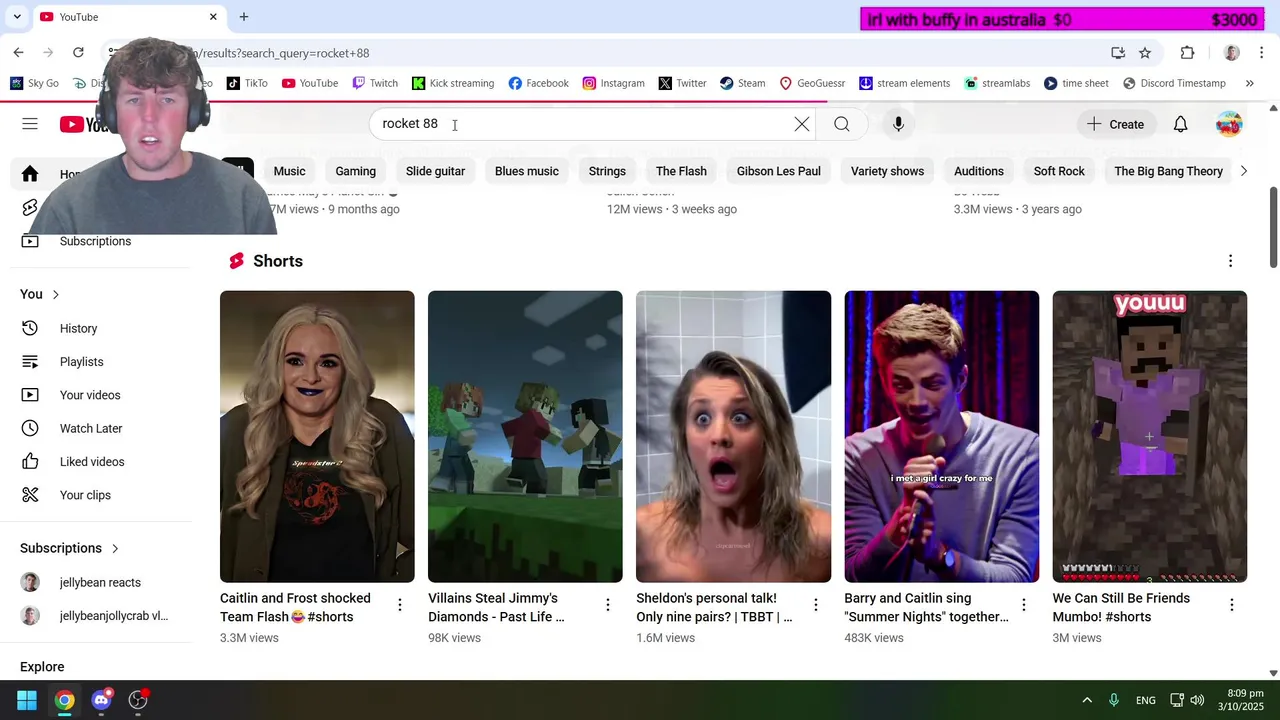This screenshot has width=1280, height=720.
Task: Start voice search with the microphone icon
Action: click(898, 124)
